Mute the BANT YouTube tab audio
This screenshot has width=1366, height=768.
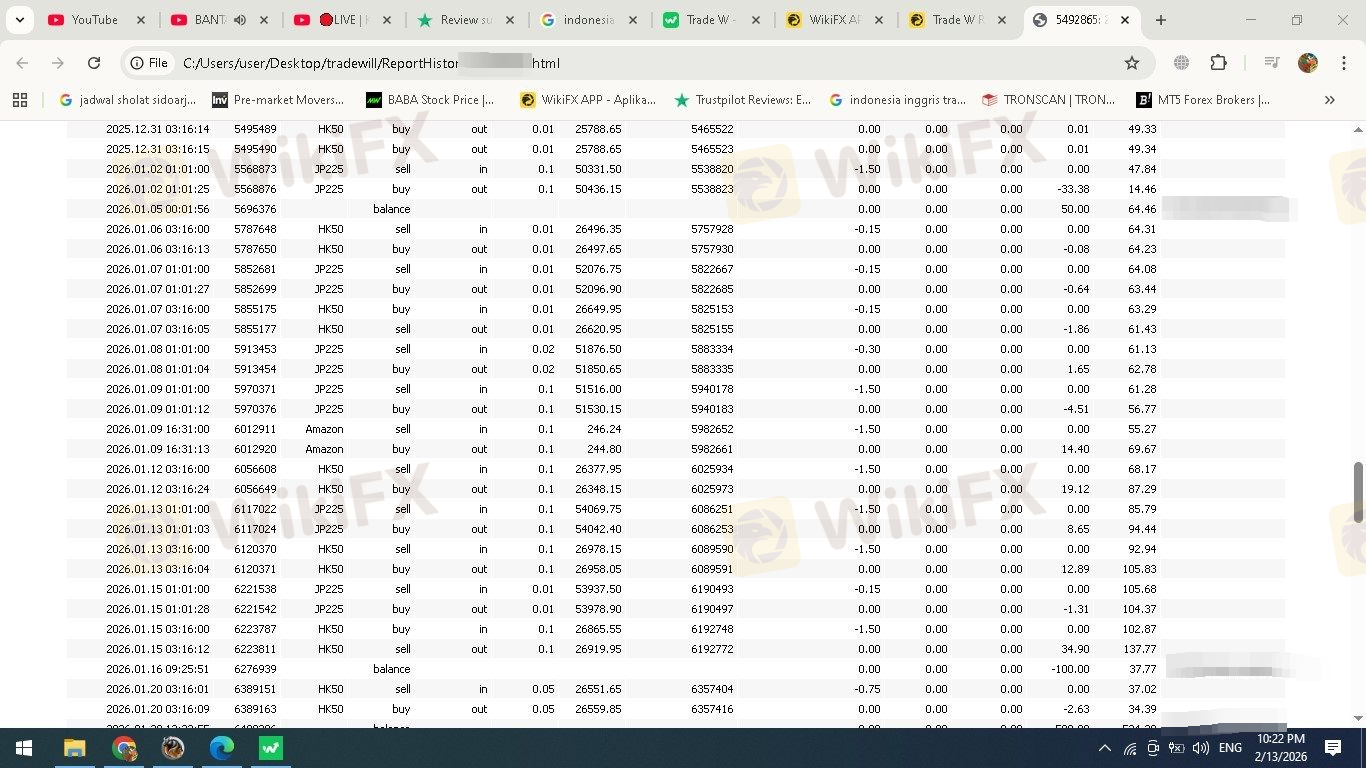pos(240,20)
